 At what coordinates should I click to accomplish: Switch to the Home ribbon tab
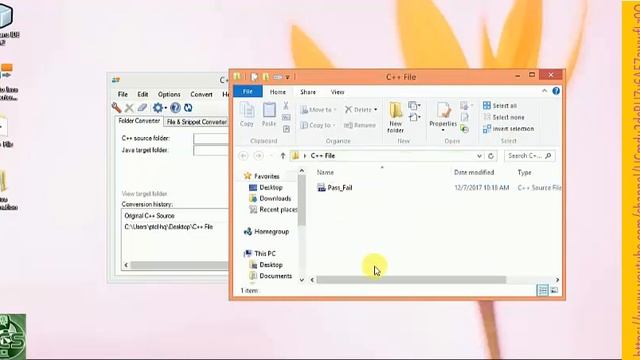[278, 92]
